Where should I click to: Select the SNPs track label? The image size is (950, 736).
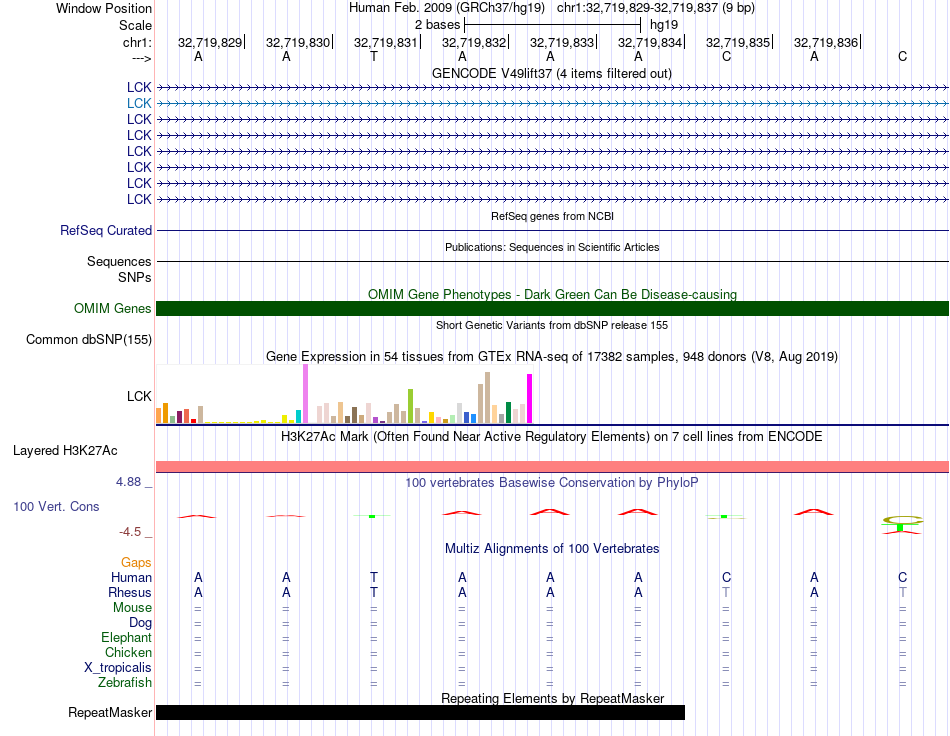(135, 277)
